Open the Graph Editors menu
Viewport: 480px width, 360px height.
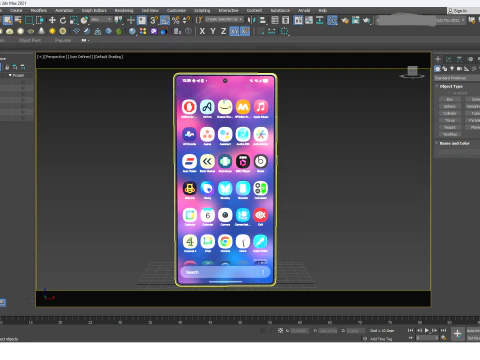point(94,10)
